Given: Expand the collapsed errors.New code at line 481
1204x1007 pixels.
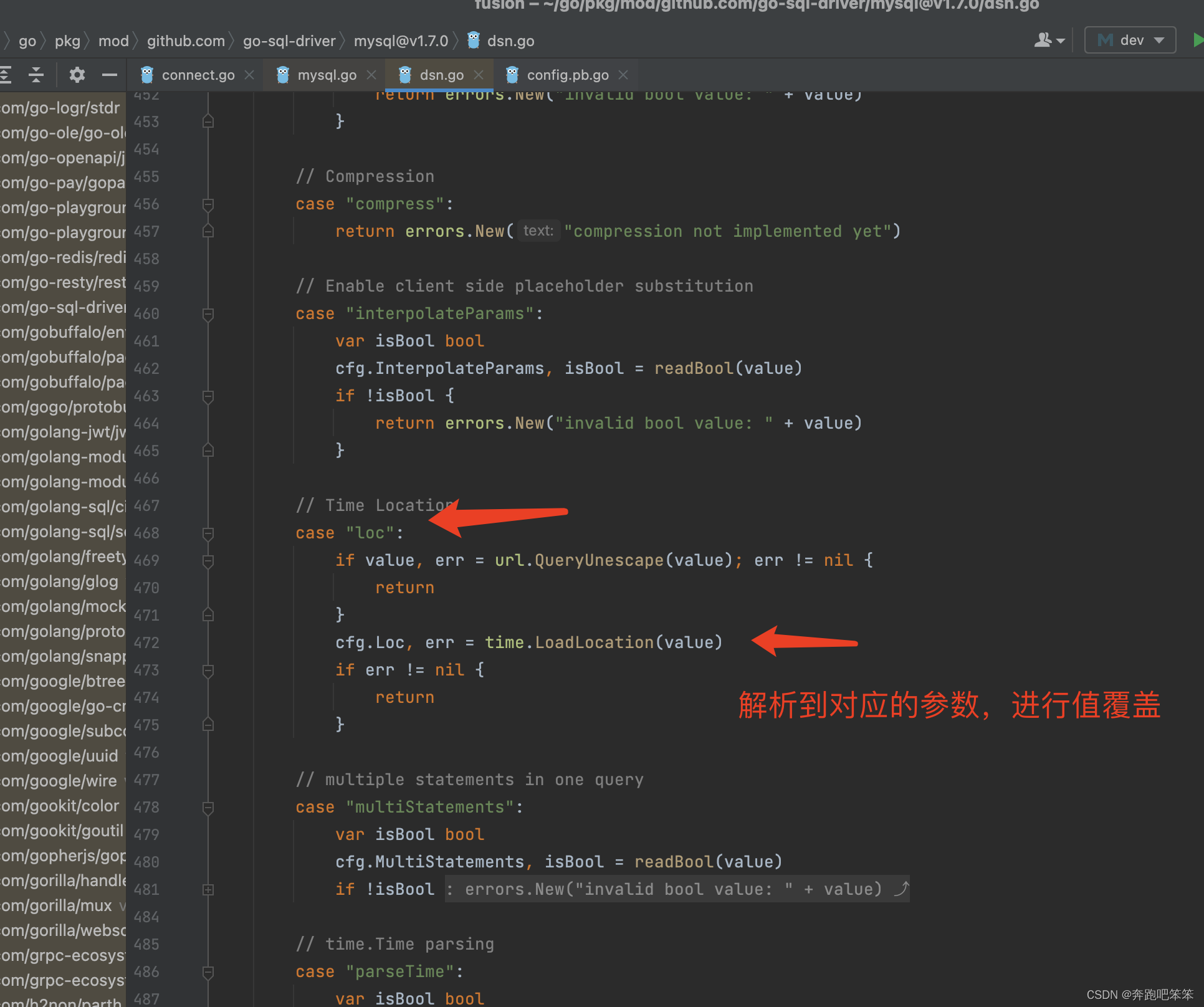Looking at the screenshot, I should pos(677,889).
